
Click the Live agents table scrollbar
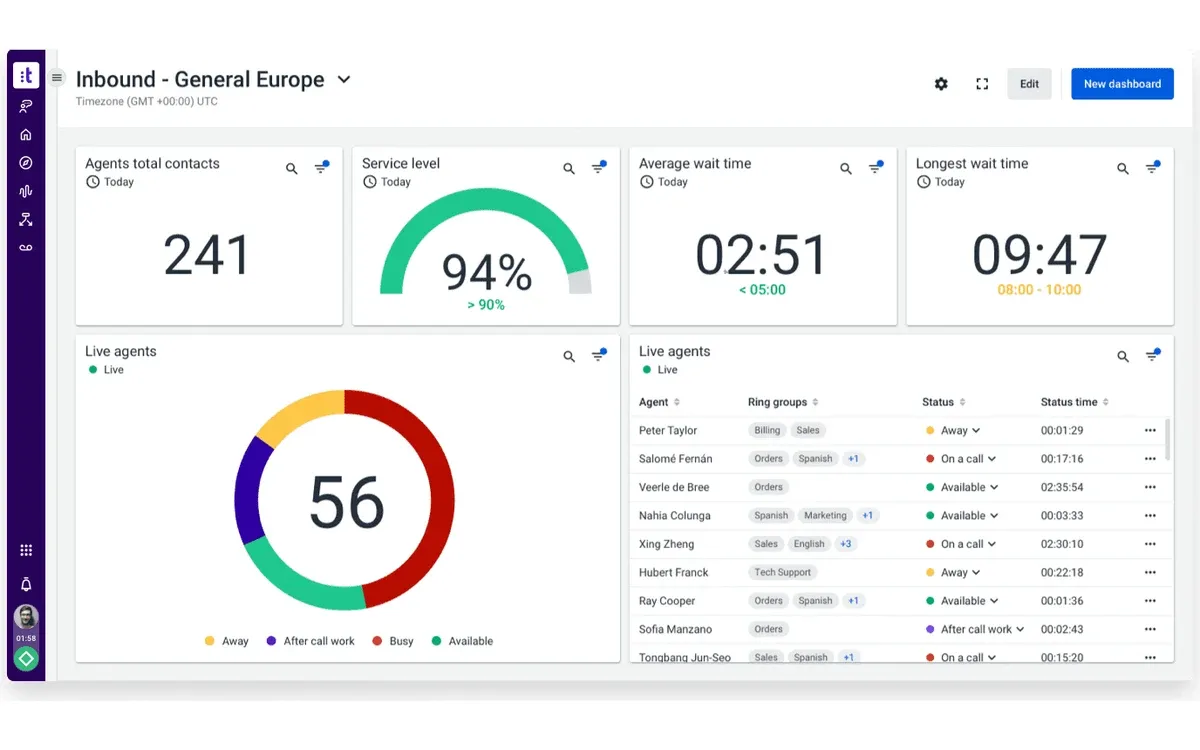click(1167, 439)
